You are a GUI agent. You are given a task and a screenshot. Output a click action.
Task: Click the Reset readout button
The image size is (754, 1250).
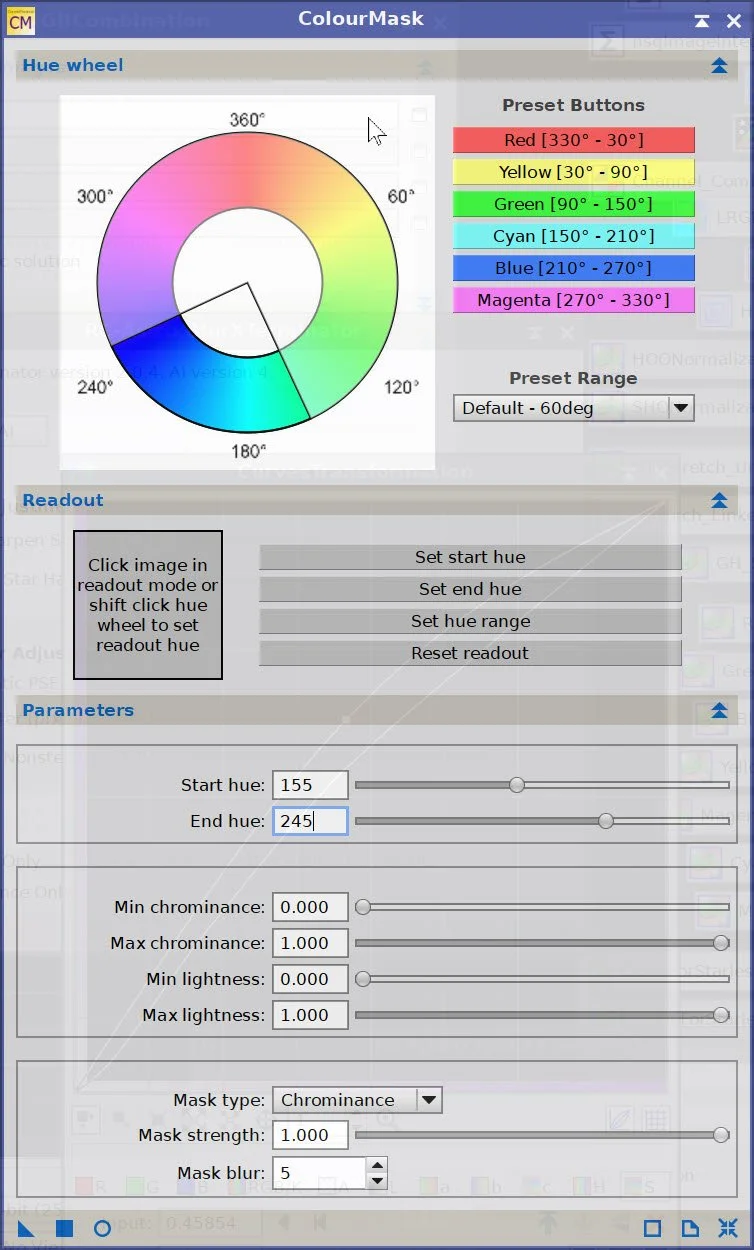point(470,653)
